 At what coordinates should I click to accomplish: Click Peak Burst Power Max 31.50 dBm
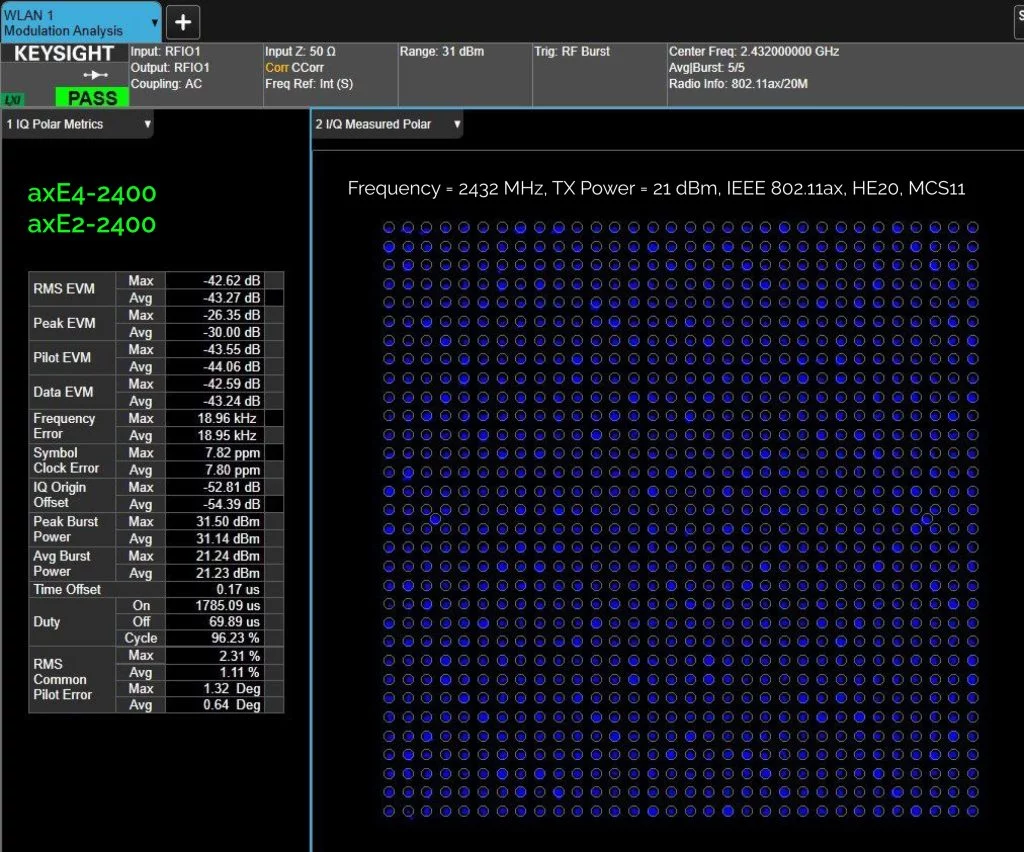click(214, 522)
